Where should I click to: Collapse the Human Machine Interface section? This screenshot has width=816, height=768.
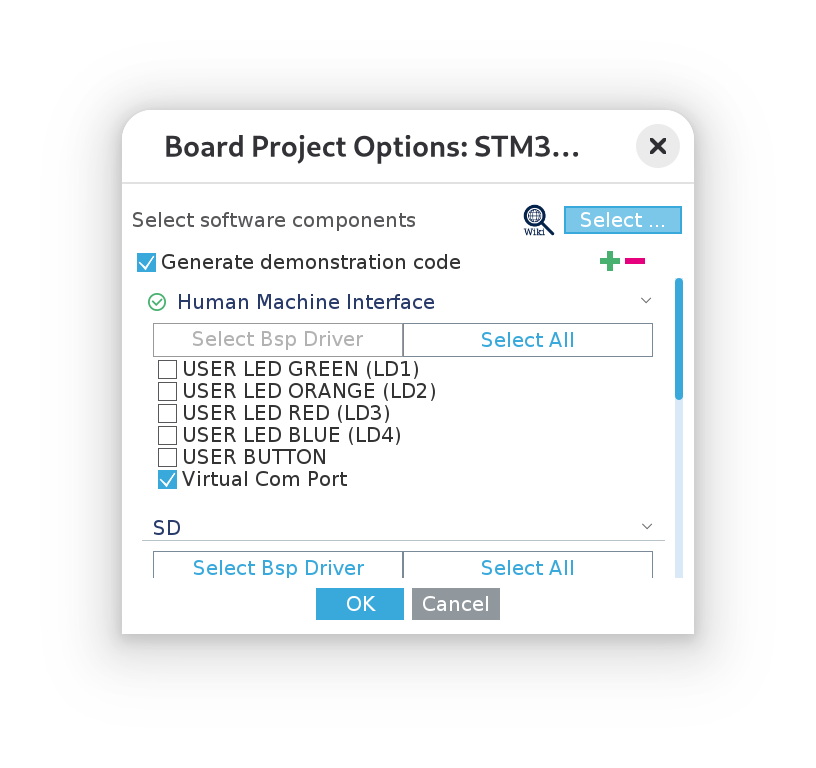646,301
